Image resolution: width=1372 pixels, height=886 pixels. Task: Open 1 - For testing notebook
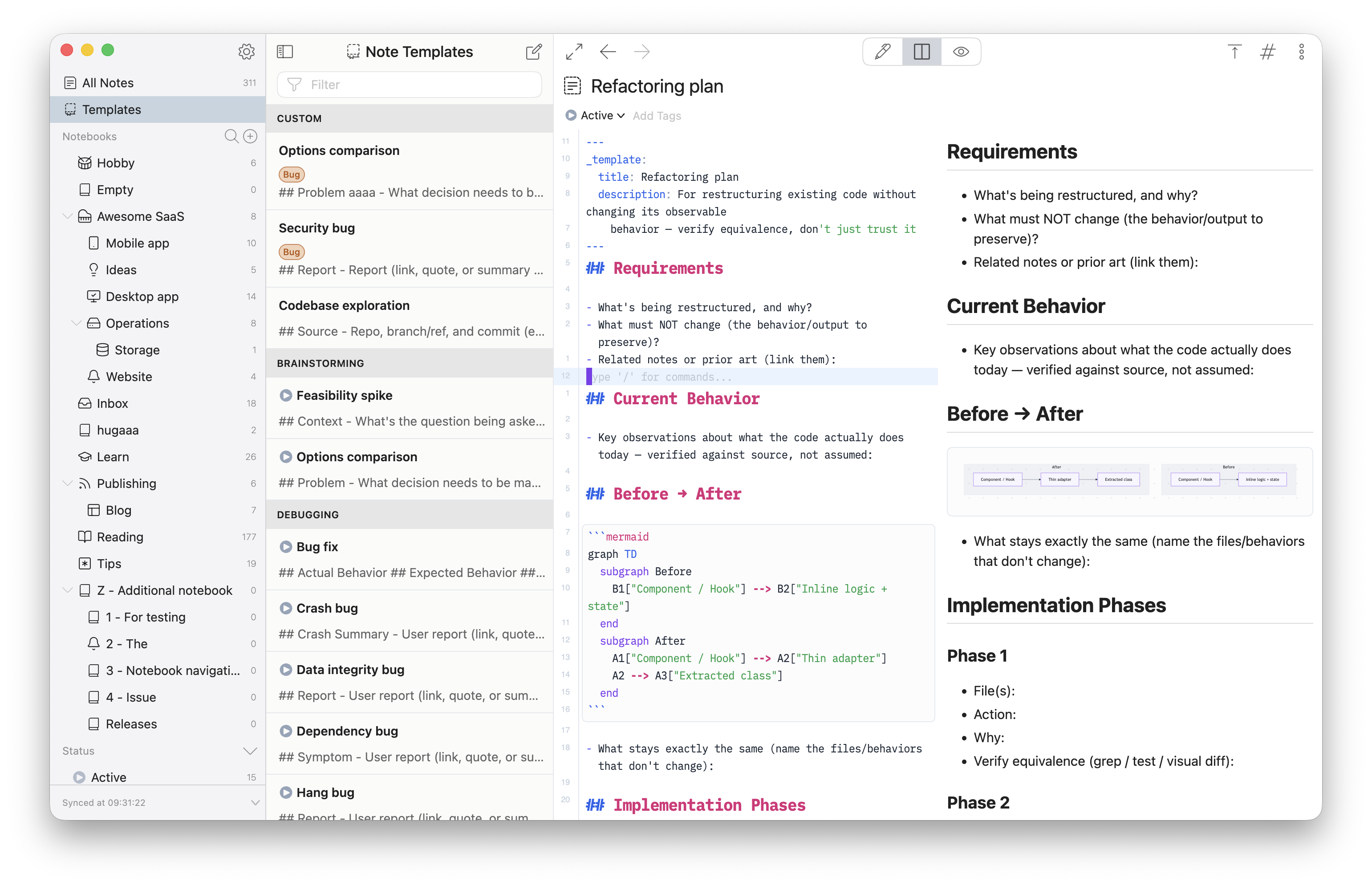[x=158, y=617]
